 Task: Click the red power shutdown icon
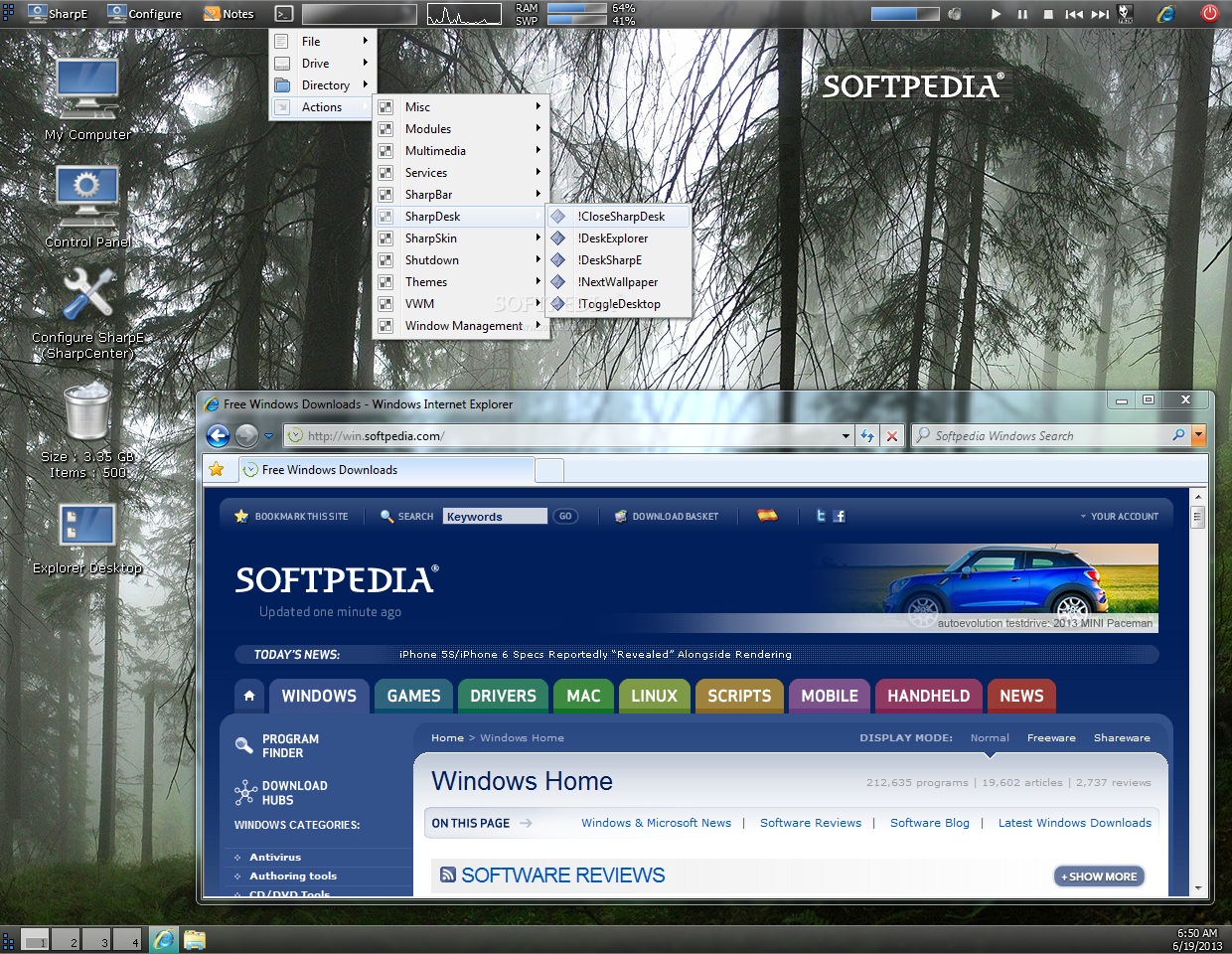1209,14
